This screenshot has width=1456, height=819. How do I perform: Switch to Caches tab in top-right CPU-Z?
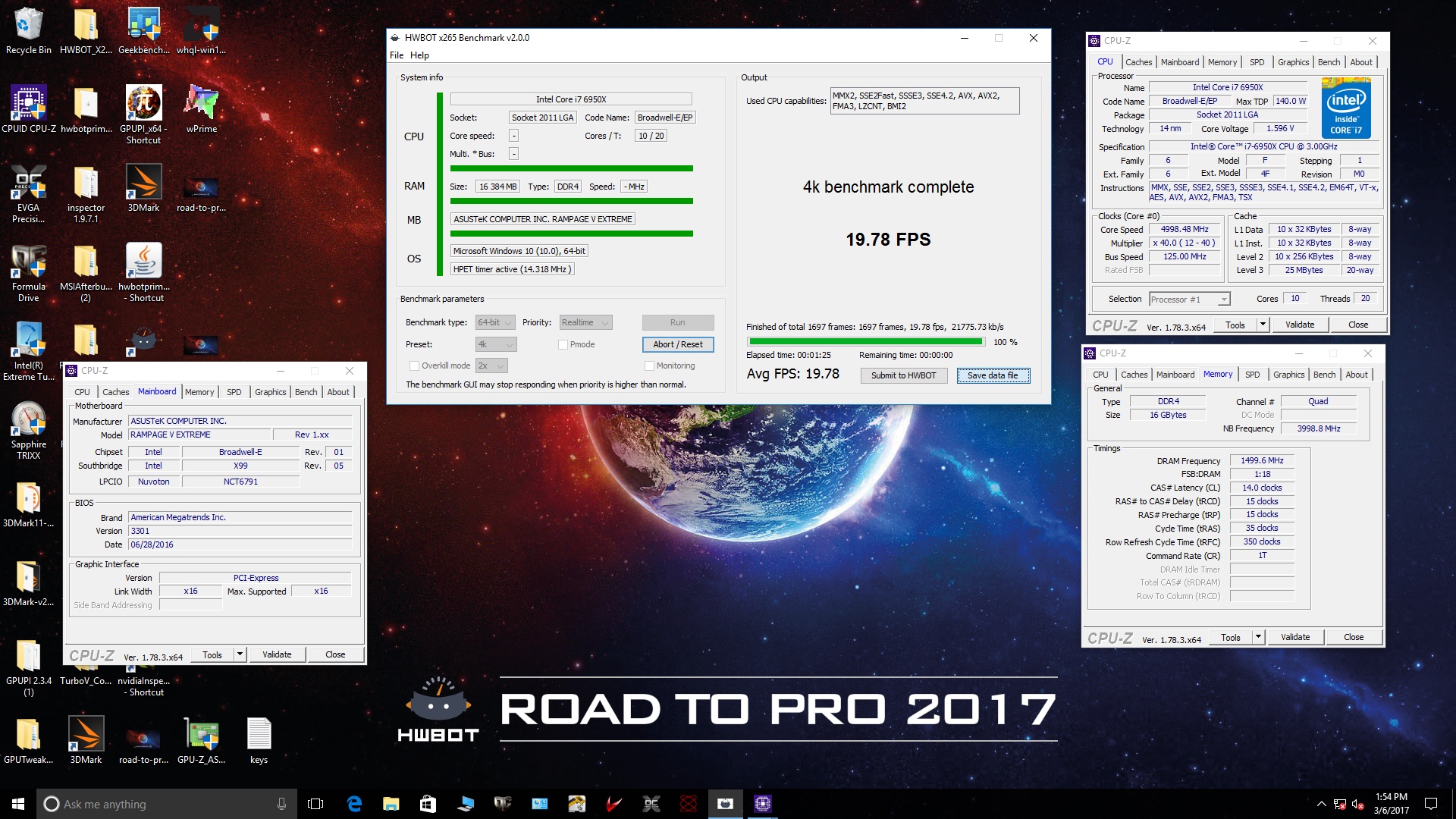tap(1138, 62)
